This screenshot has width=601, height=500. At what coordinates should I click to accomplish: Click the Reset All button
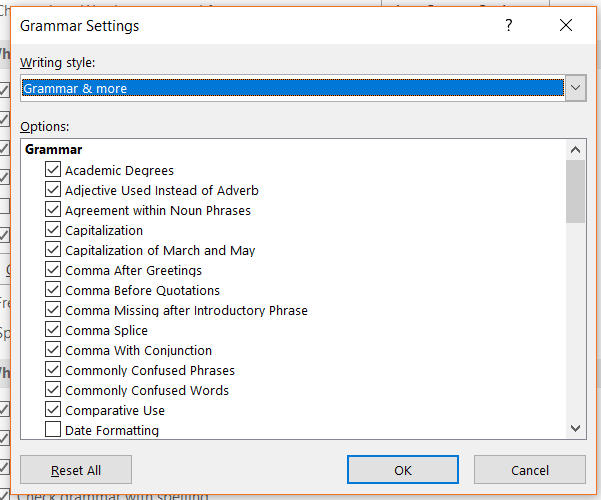(x=76, y=470)
